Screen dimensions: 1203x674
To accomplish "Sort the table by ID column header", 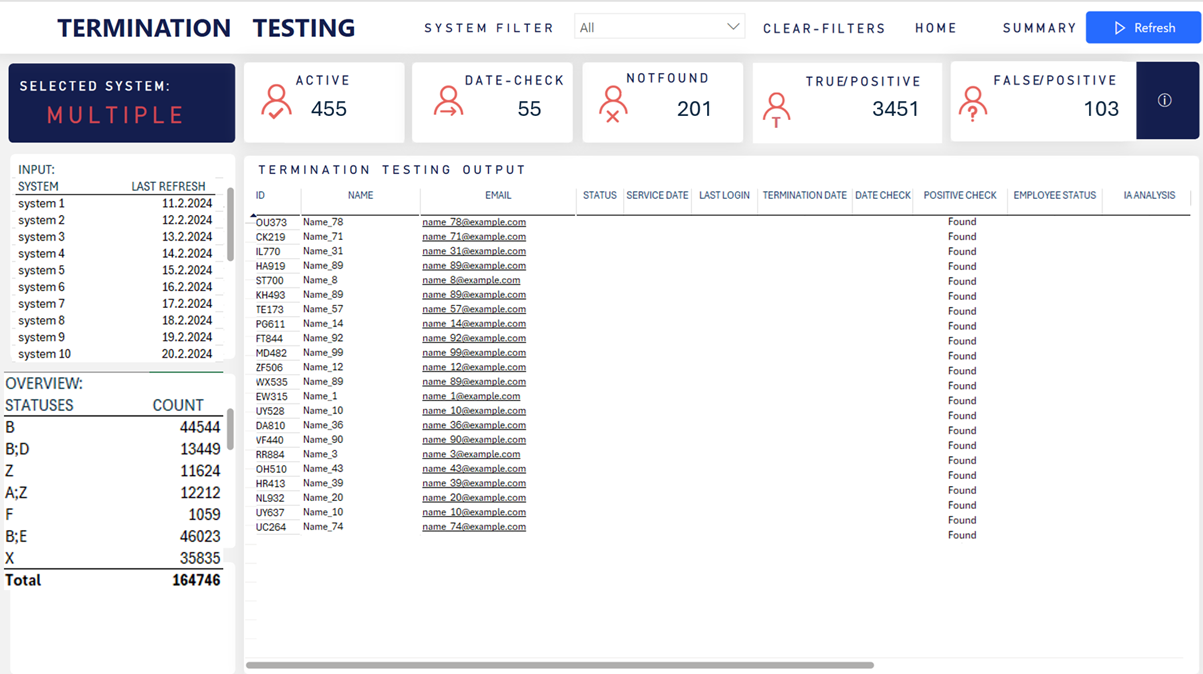I will tap(261, 196).
